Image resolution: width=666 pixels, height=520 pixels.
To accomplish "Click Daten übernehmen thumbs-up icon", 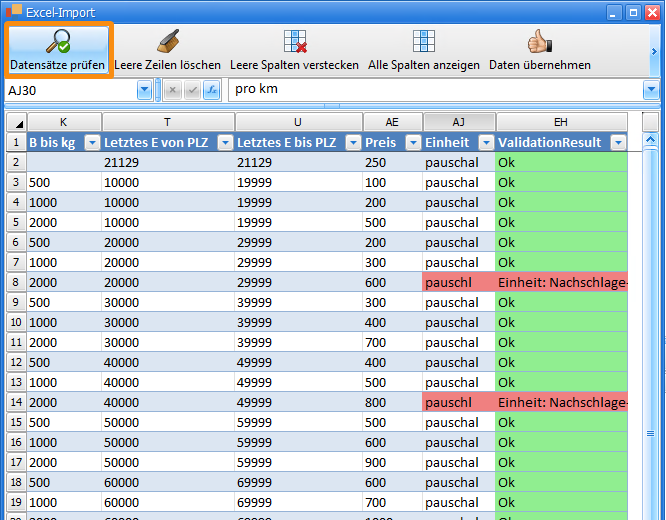I will [x=539, y=41].
